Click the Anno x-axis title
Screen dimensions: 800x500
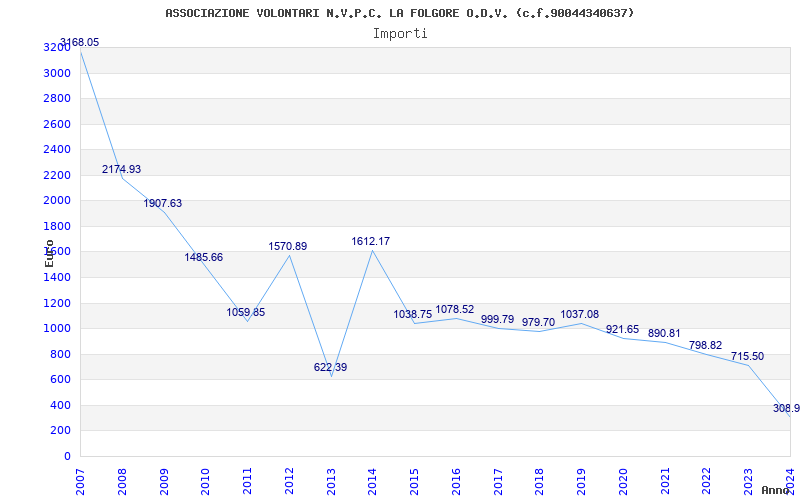click(x=776, y=490)
